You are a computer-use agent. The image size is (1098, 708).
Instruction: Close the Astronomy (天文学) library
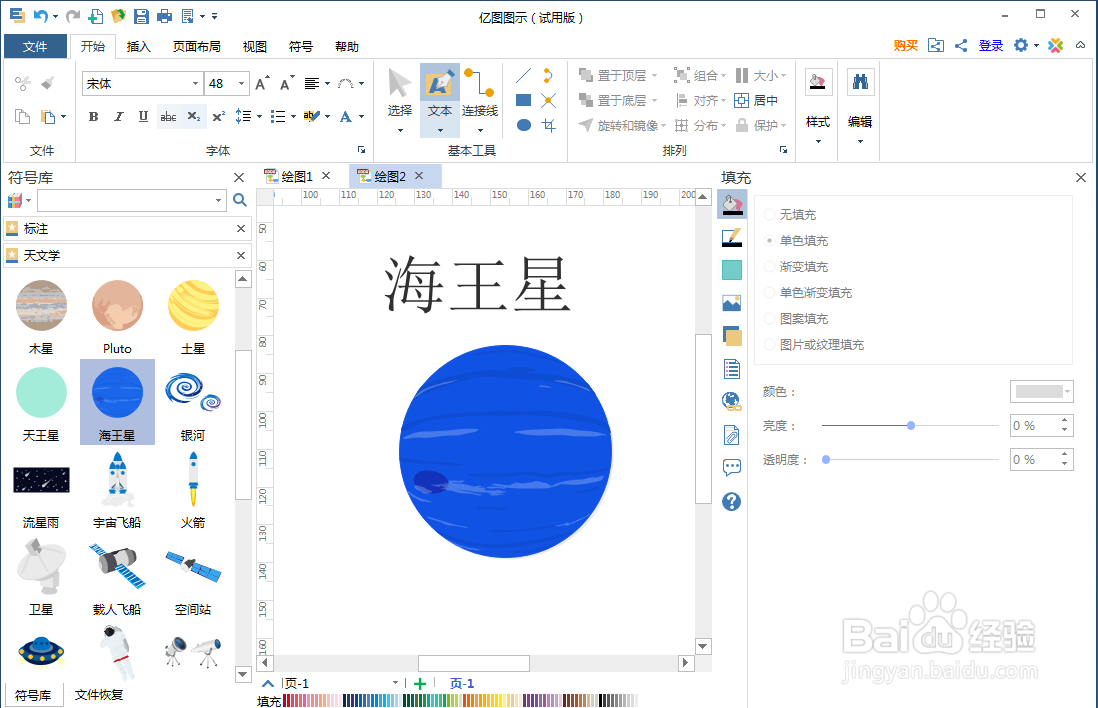point(241,255)
